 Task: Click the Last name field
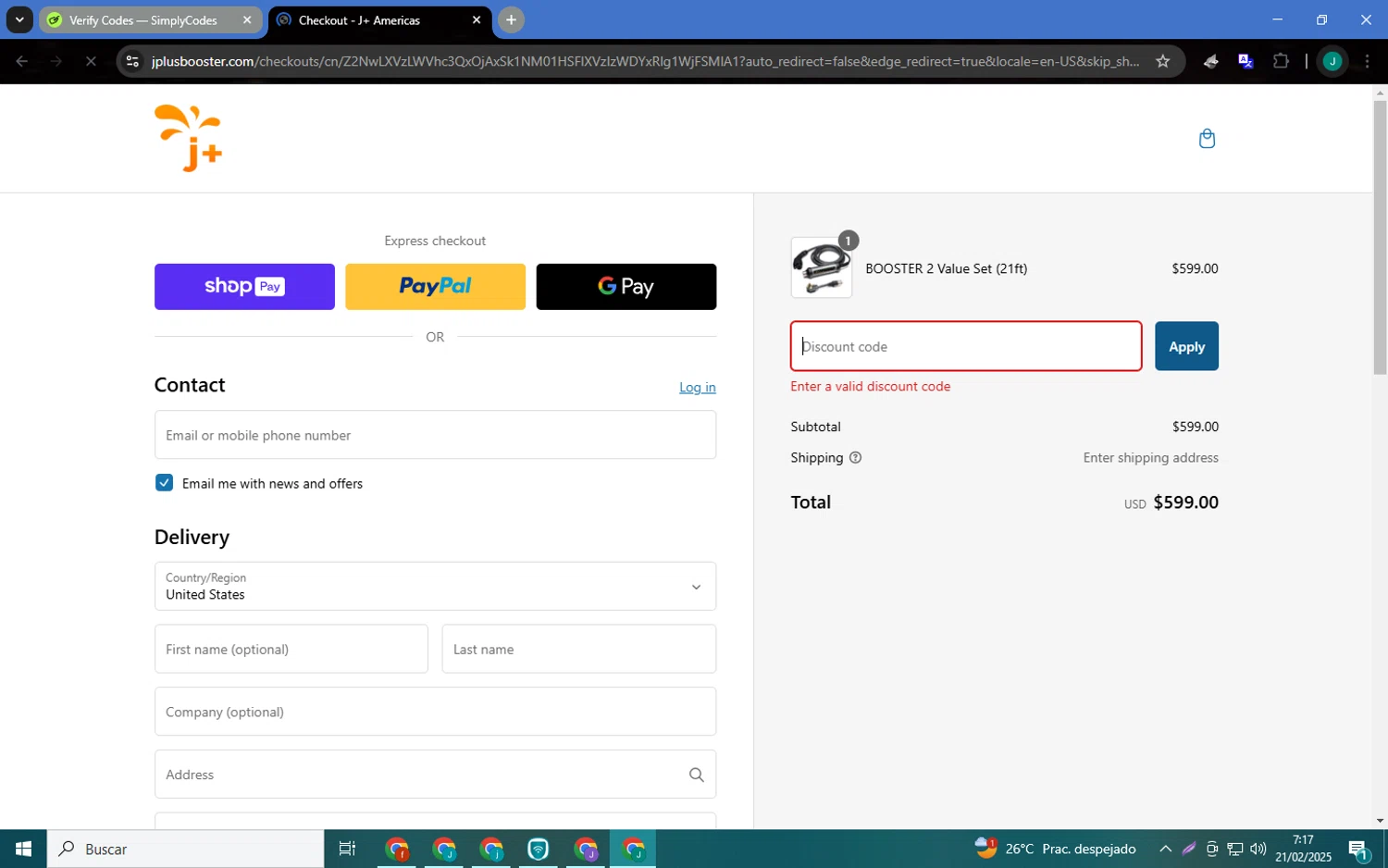tap(579, 649)
